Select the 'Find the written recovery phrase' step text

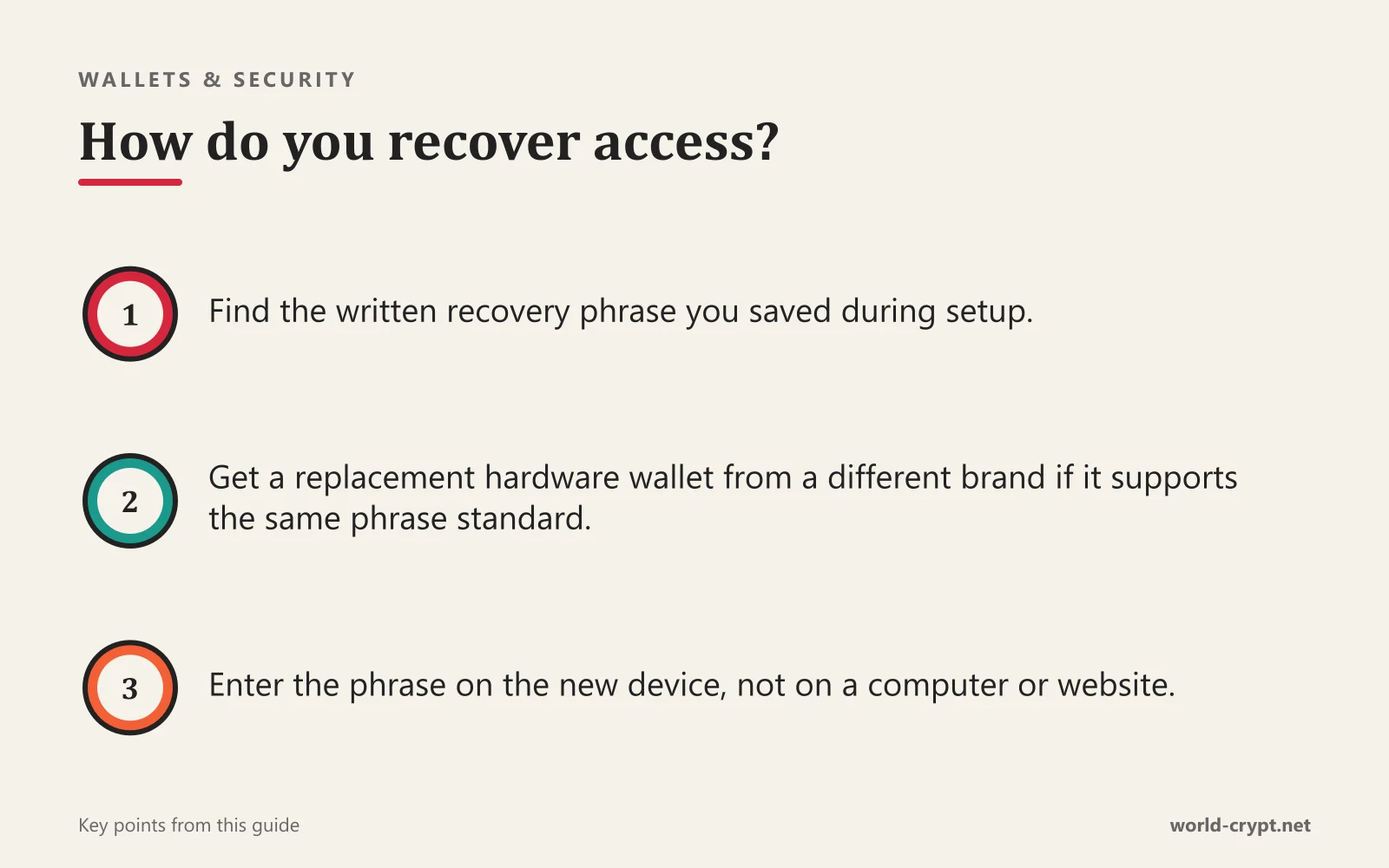pyautogui.click(x=621, y=312)
